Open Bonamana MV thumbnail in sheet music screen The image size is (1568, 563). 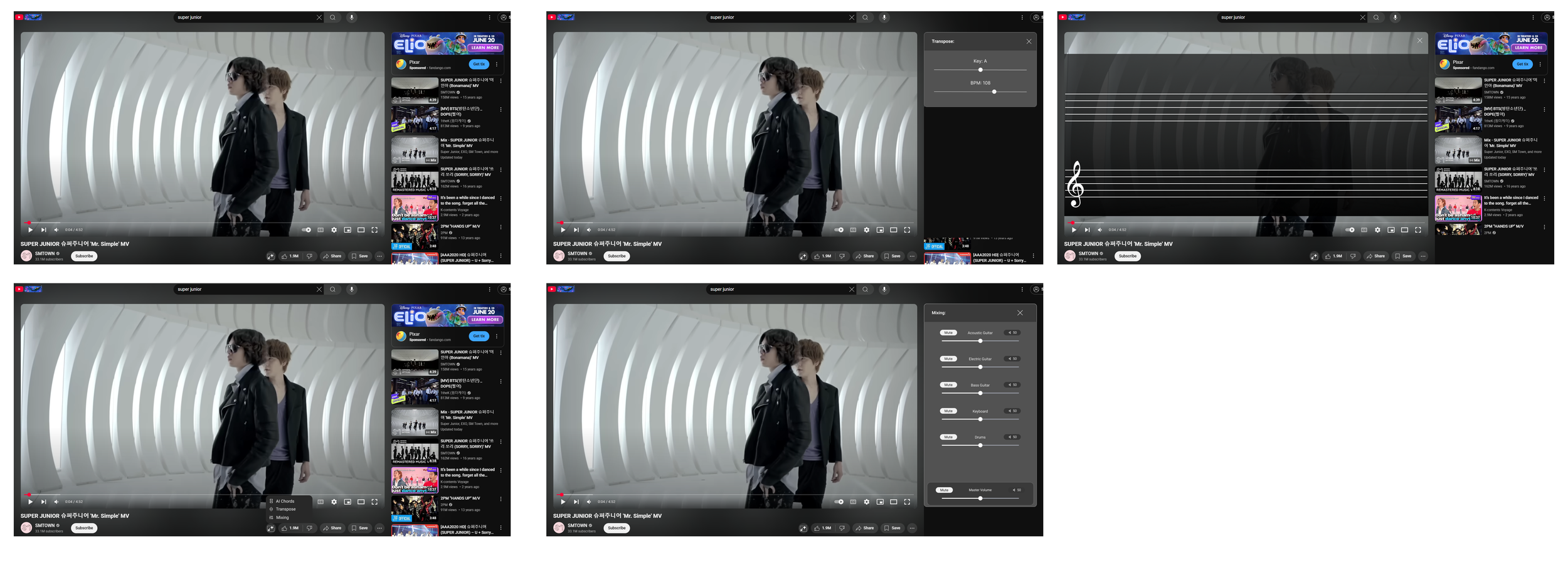click(1458, 90)
